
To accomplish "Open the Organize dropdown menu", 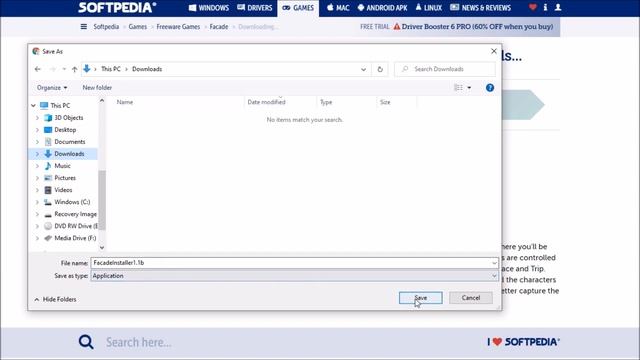I will click(52, 88).
